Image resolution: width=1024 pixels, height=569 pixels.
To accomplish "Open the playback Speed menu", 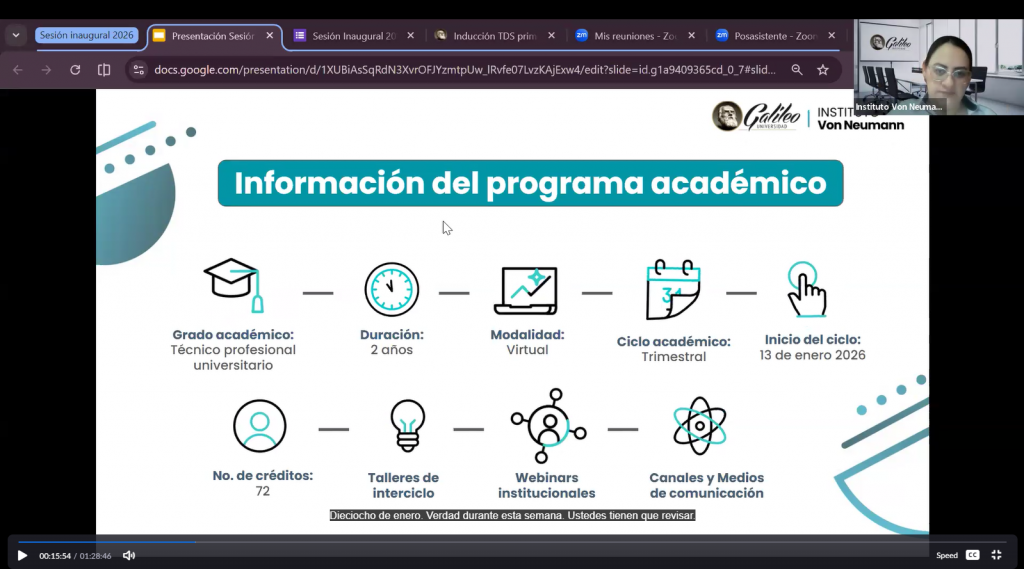I will tap(946, 555).
